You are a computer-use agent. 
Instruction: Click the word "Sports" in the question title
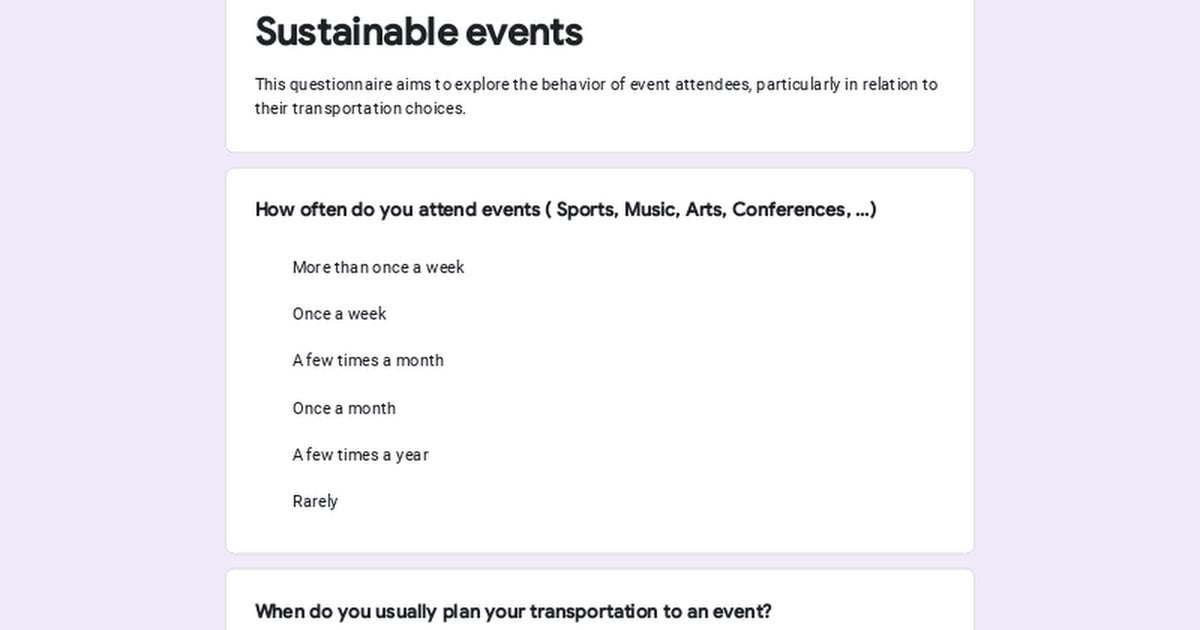(x=586, y=210)
